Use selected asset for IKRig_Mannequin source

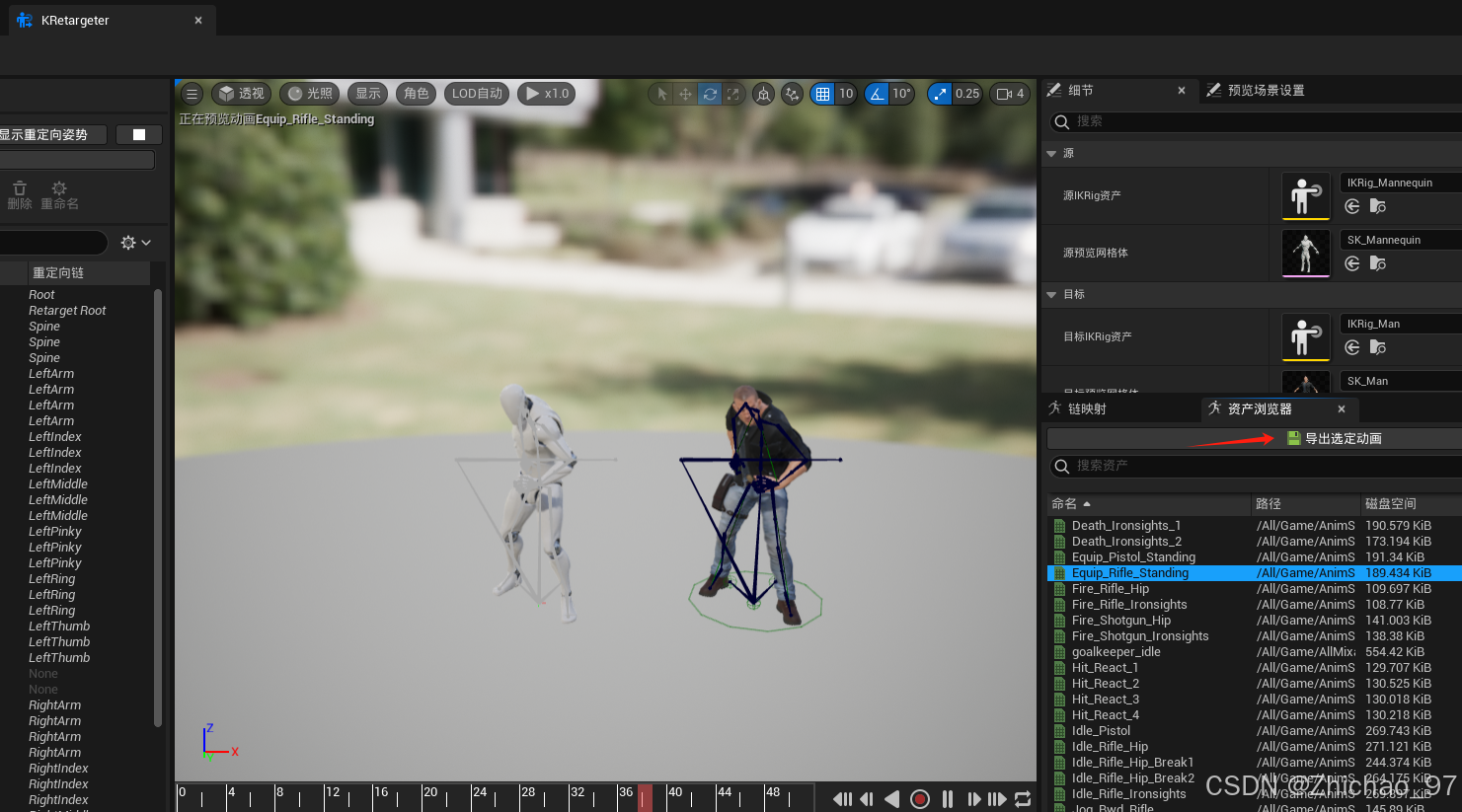click(x=1352, y=206)
